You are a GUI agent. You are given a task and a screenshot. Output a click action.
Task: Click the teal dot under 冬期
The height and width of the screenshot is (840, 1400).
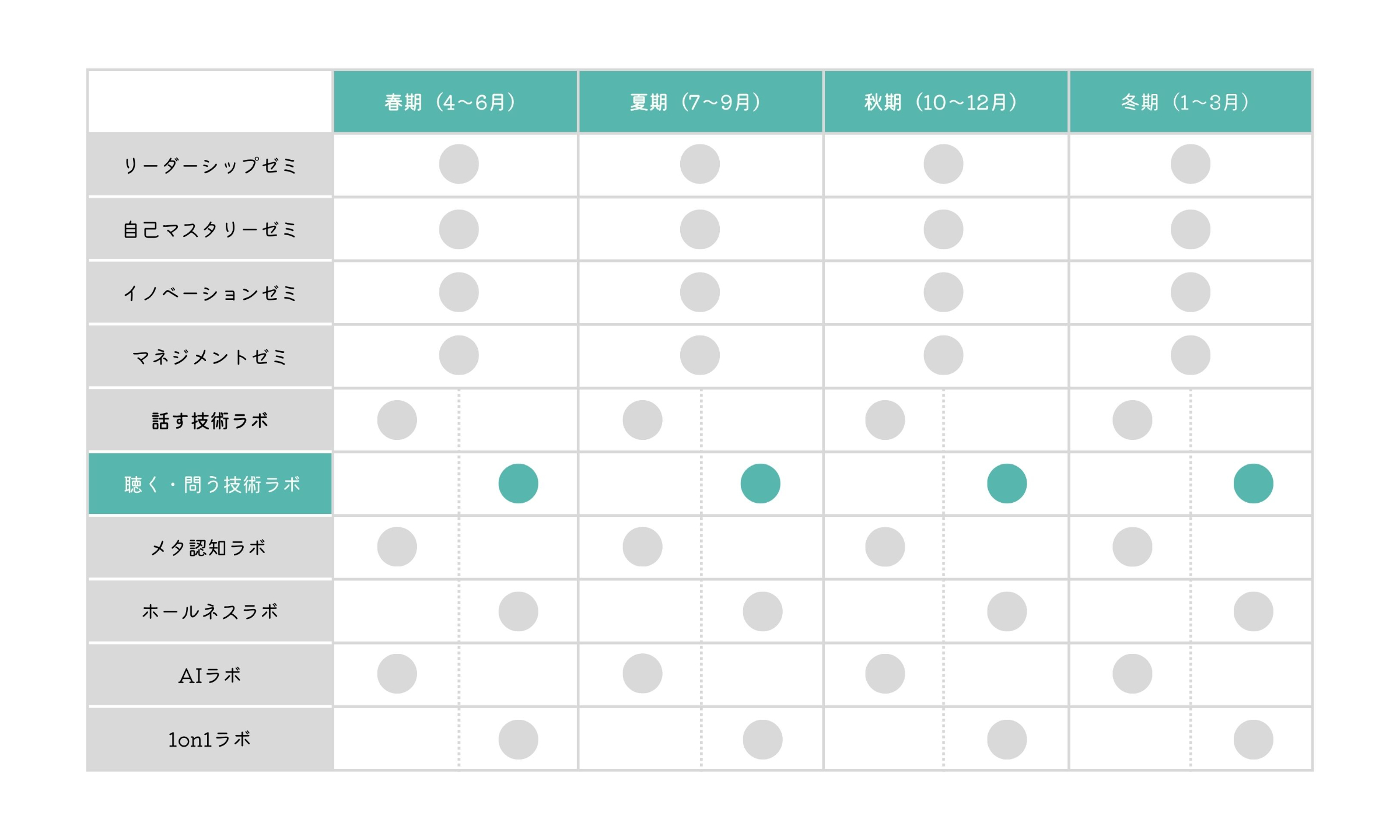coord(1253,484)
